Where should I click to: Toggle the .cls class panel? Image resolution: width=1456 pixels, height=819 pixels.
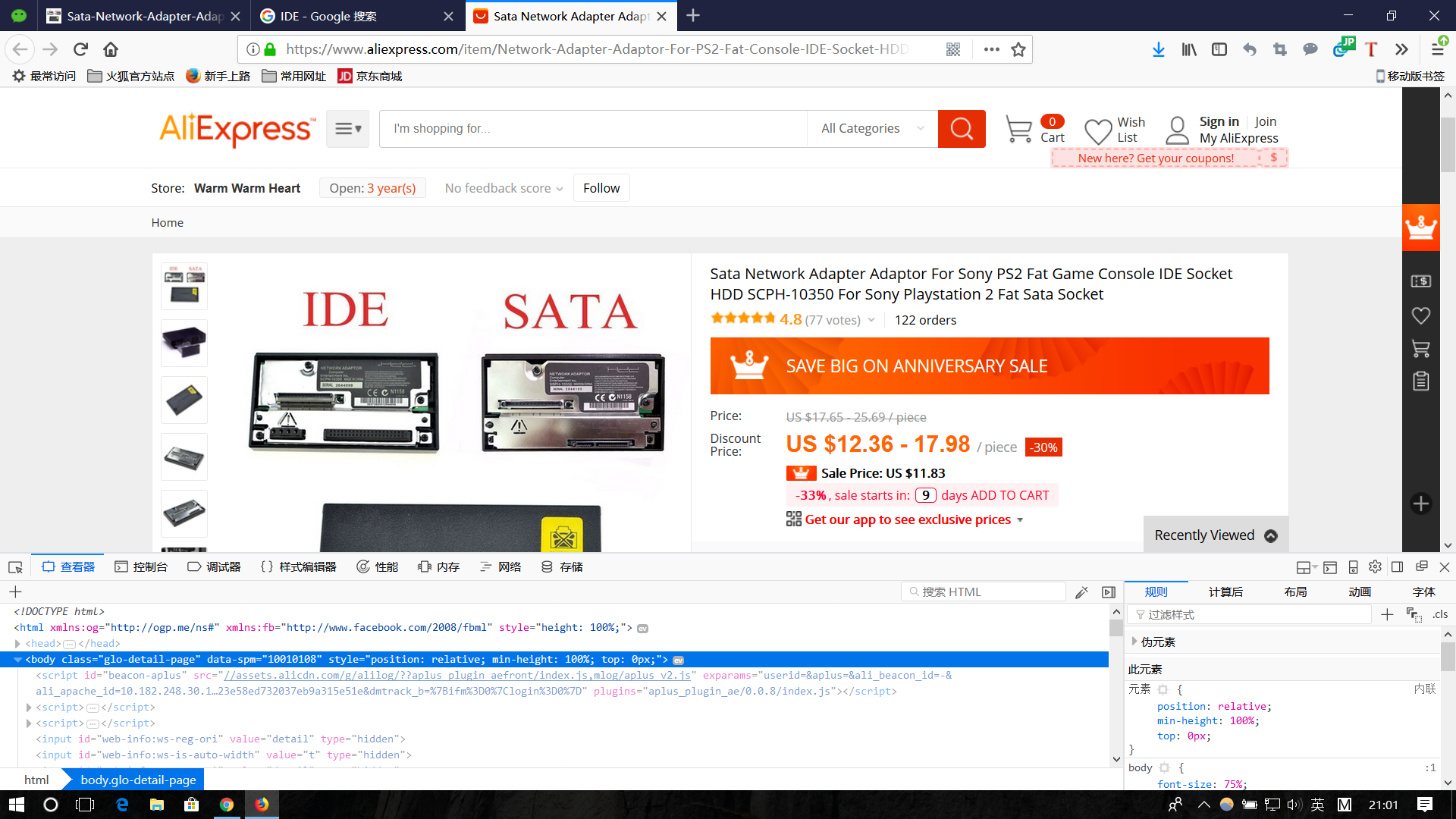coord(1440,614)
